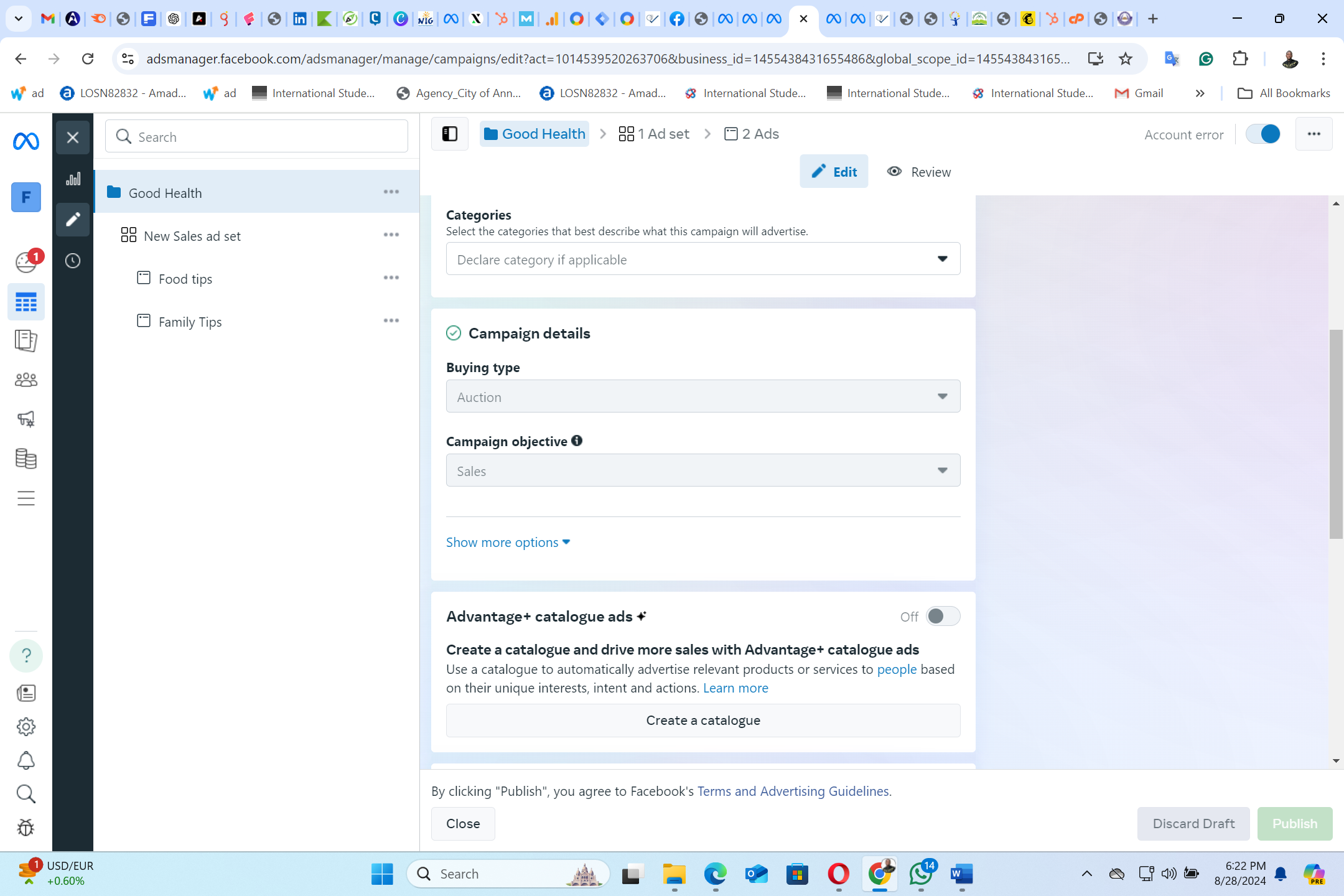Open the help question mark icon

(26, 655)
